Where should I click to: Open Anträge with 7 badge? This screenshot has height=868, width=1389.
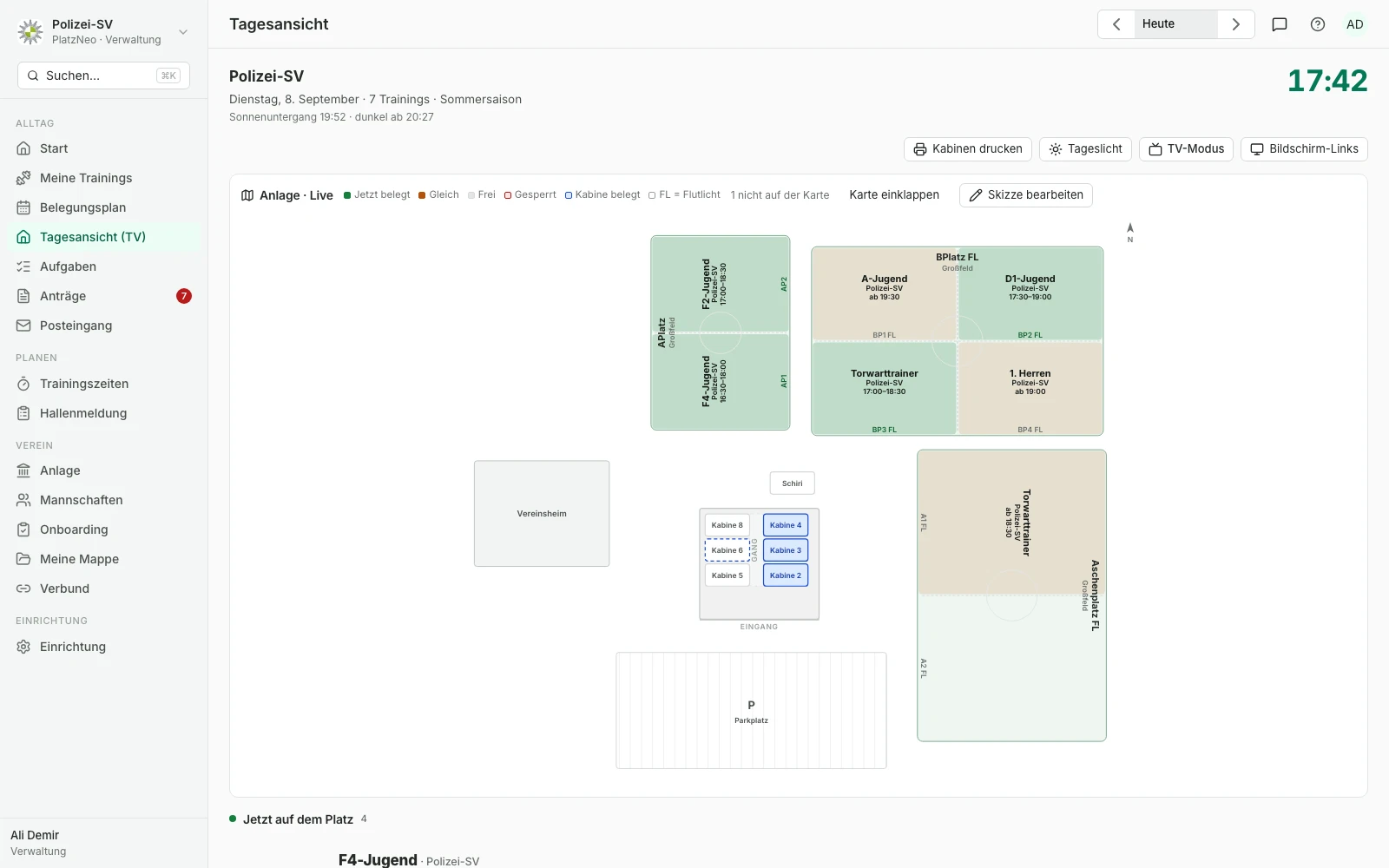click(x=104, y=296)
